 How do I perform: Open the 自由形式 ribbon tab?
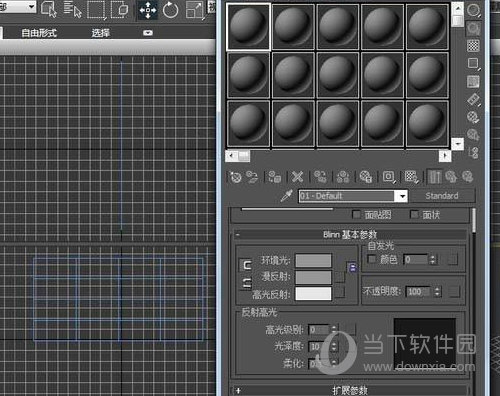(39, 33)
